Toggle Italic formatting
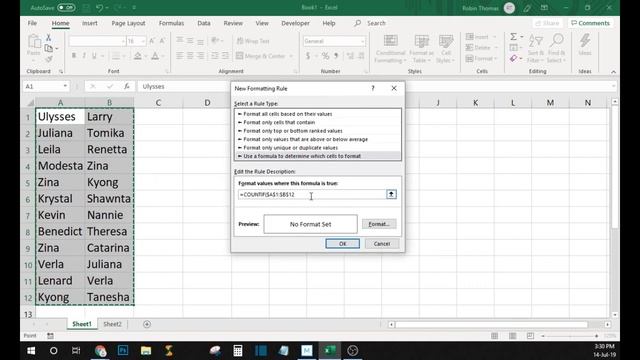640x360 pixels. pos(84,56)
